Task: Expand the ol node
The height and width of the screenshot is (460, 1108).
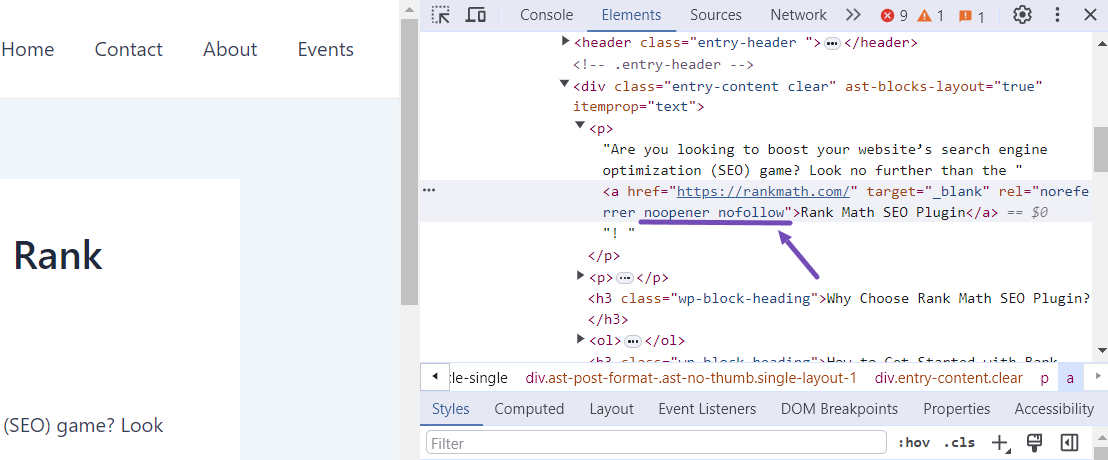Action: 580,339
